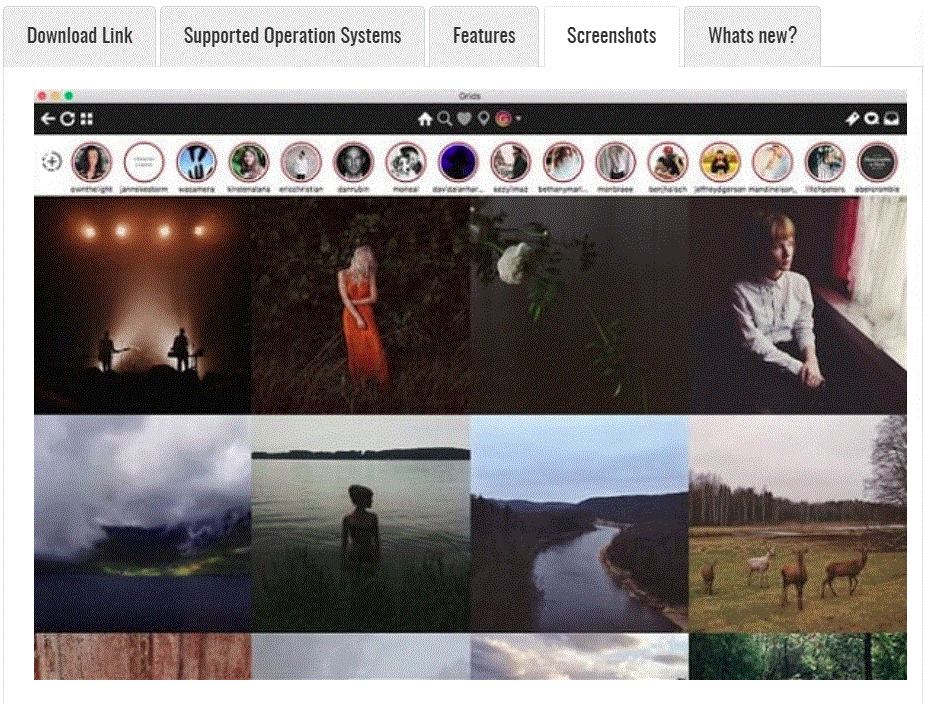Open the Supported Operation Systems tab

point(293,36)
